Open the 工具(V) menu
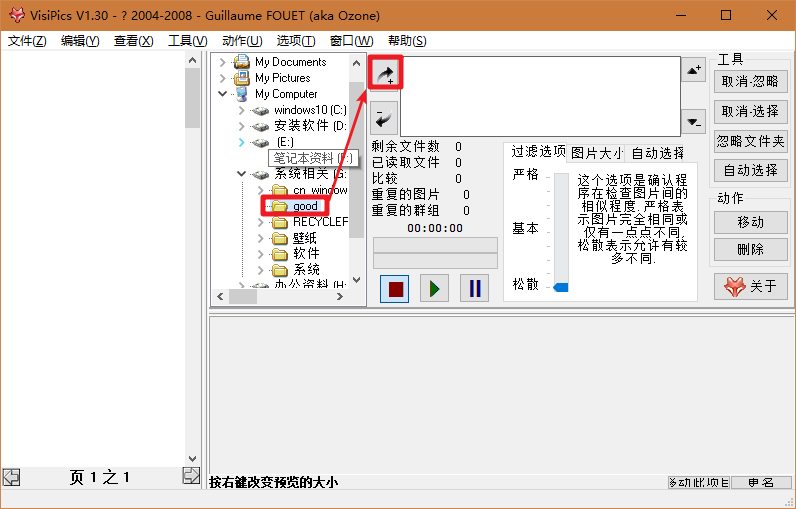 [187, 41]
